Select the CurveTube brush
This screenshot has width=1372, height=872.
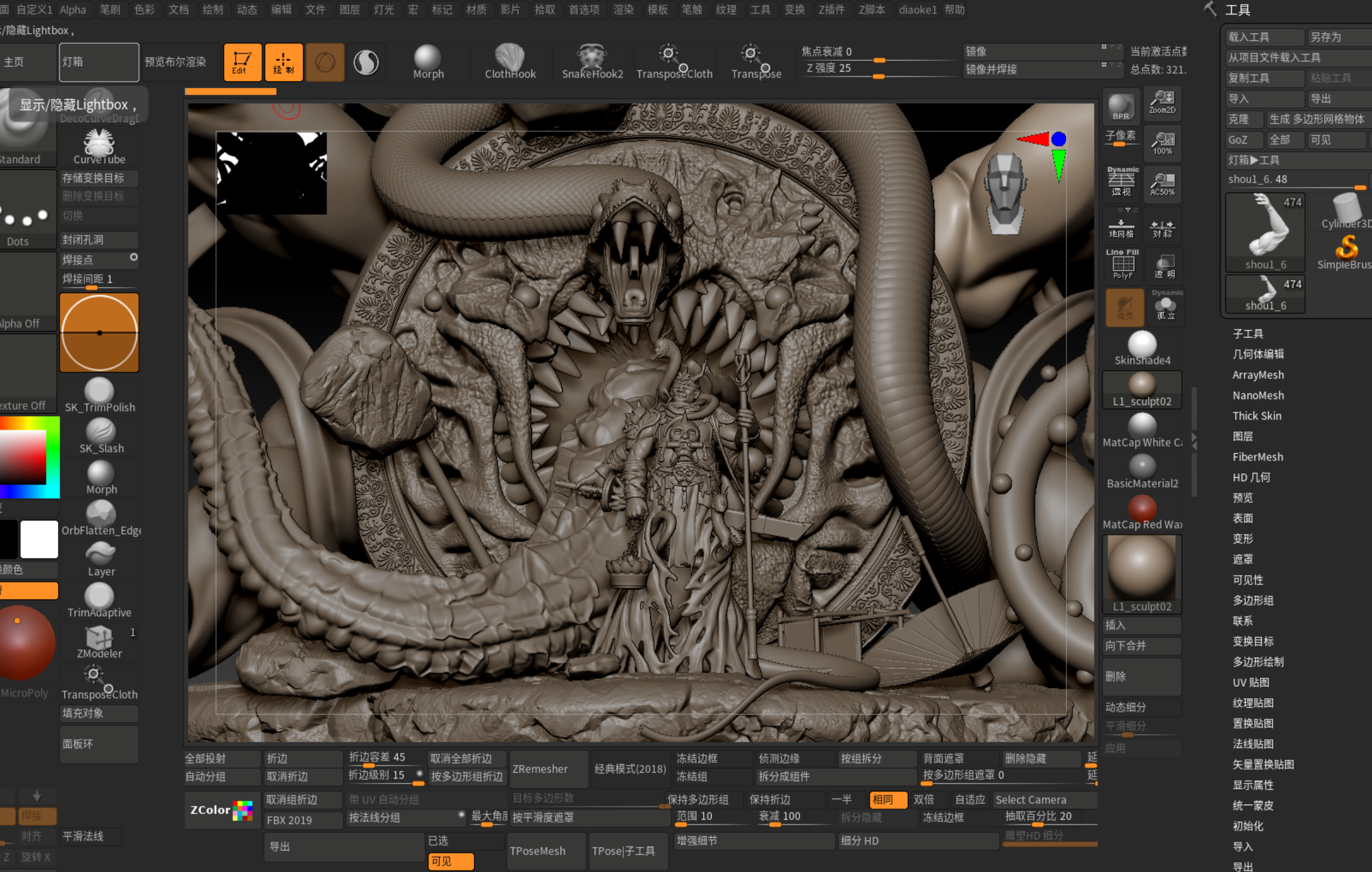click(99, 146)
